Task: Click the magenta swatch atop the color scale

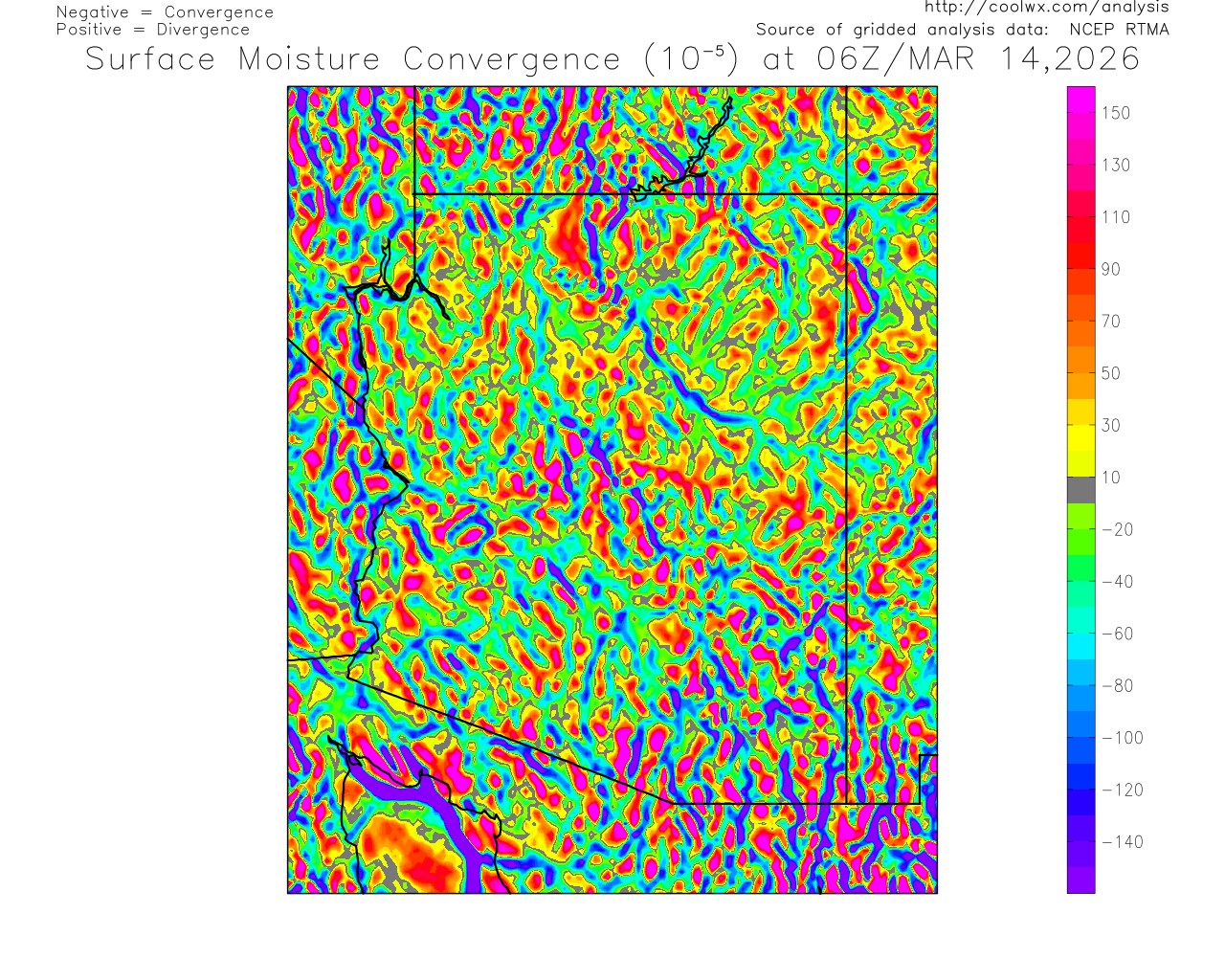Action: 1080,100
